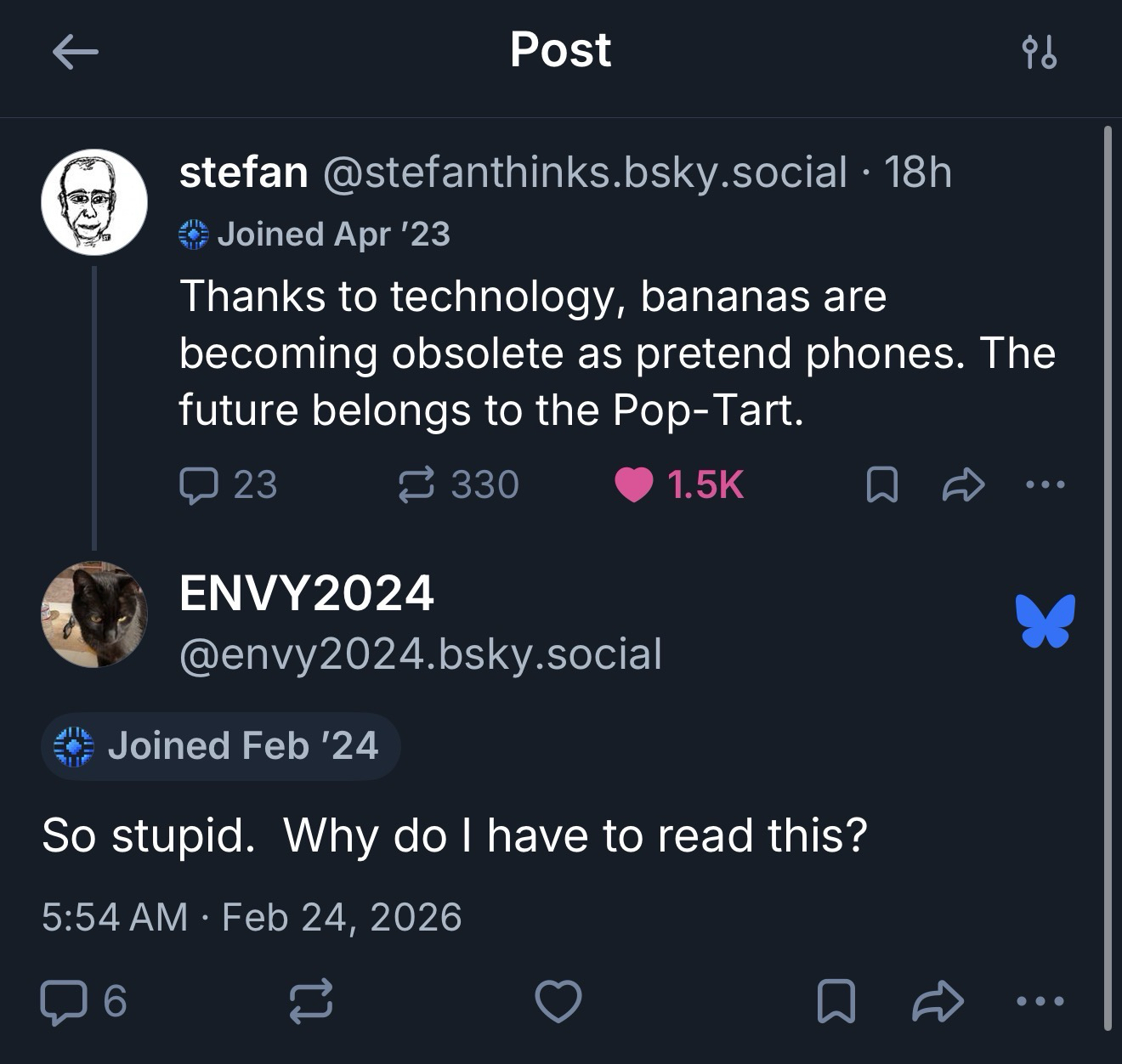Share ENVY2024's post
The width and height of the screenshot is (1122, 1064).
(x=937, y=1001)
